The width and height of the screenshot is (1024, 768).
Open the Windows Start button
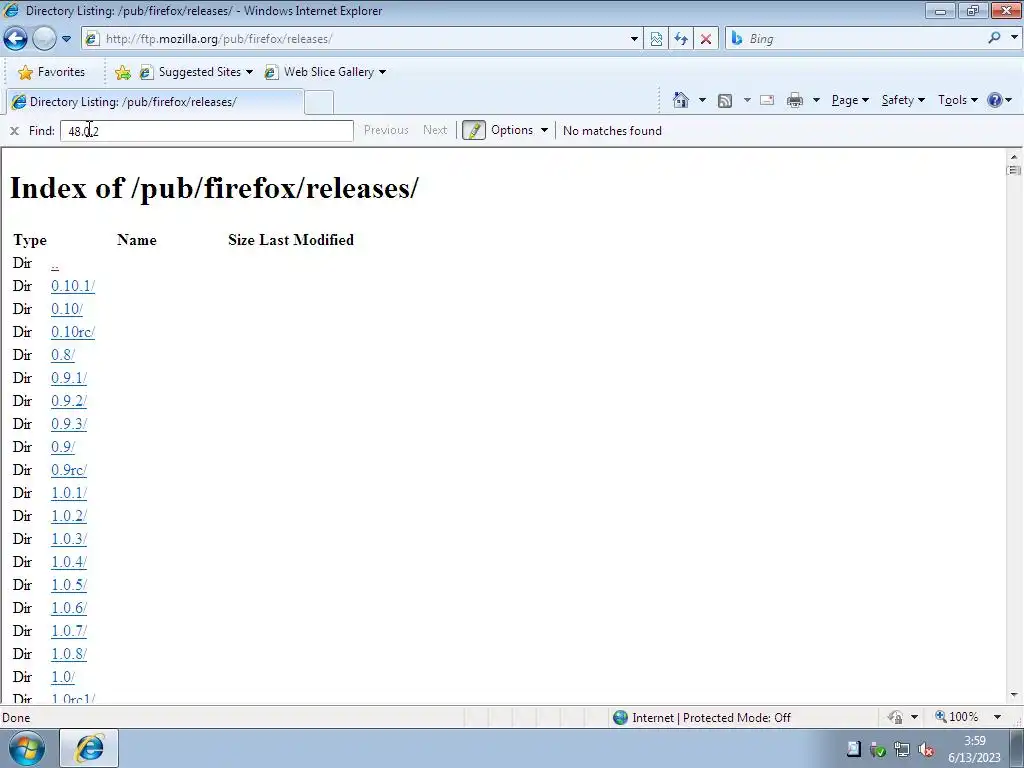click(x=26, y=748)
